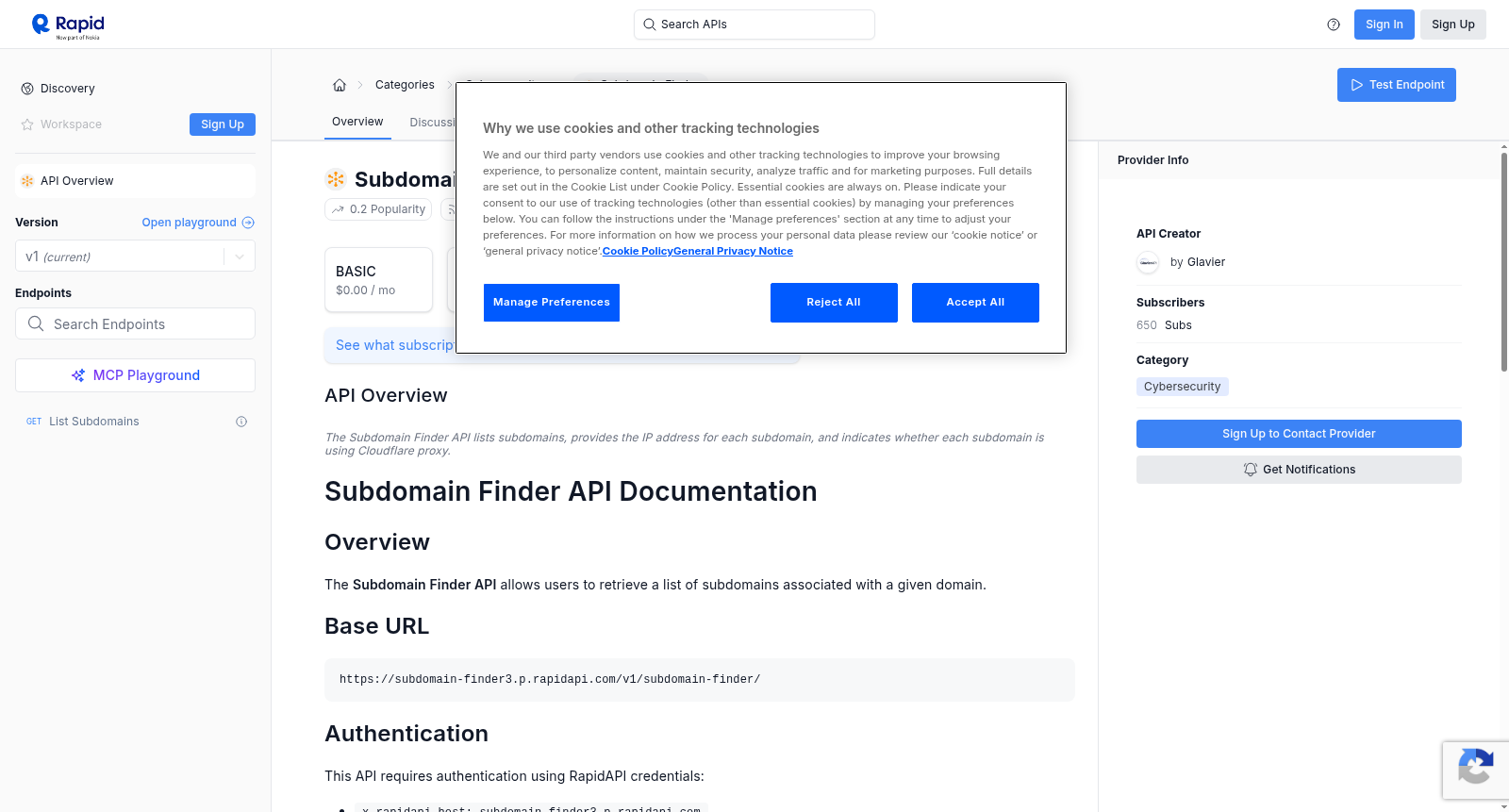Click the API Overview orange icon
1509x812 pixels.
click(27, 181)
